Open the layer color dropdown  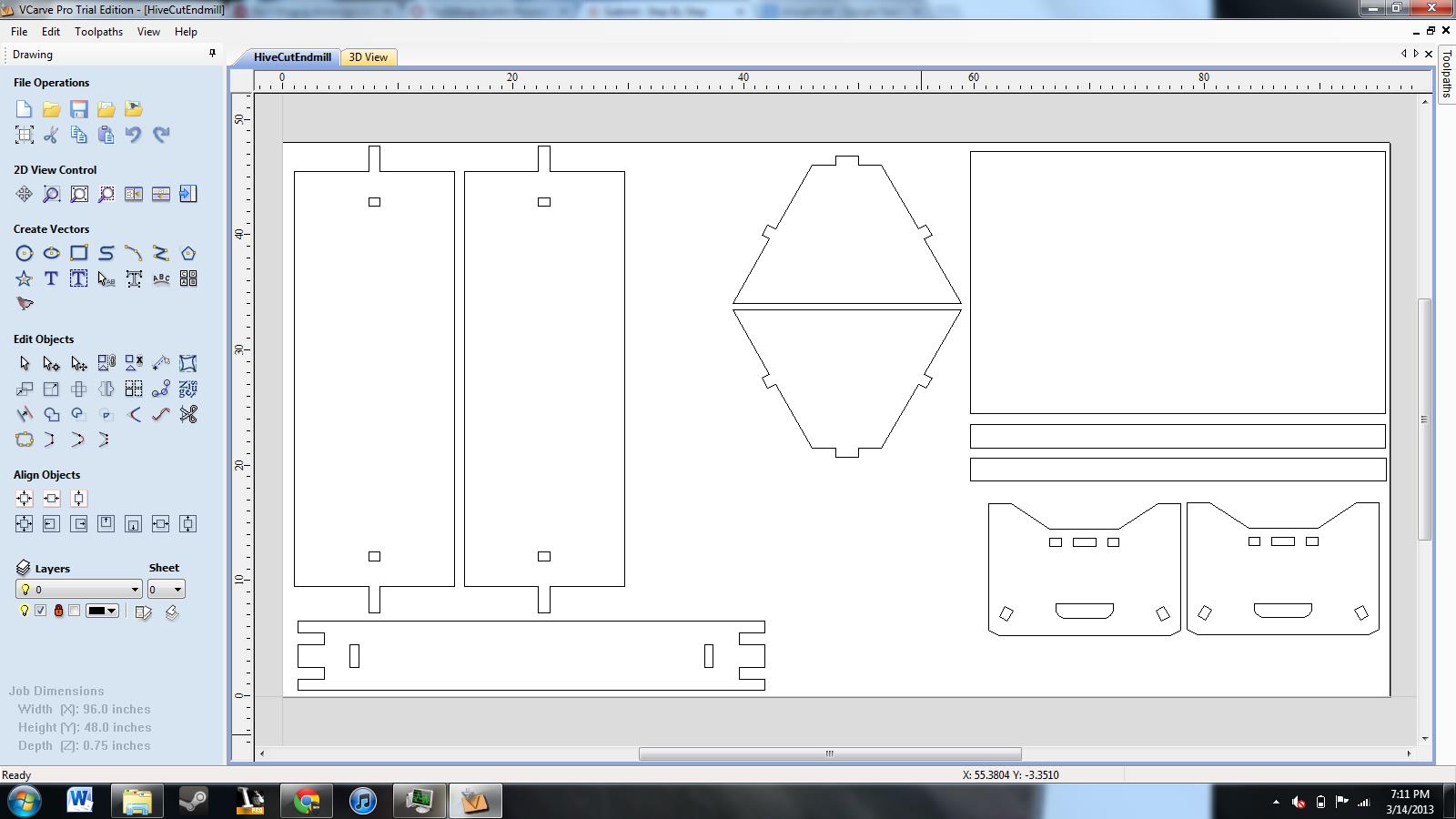point(102,611)
